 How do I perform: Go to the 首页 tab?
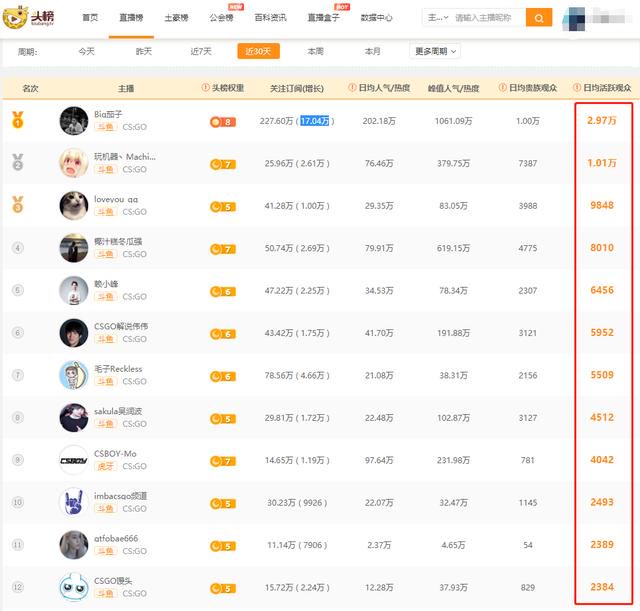90,18
